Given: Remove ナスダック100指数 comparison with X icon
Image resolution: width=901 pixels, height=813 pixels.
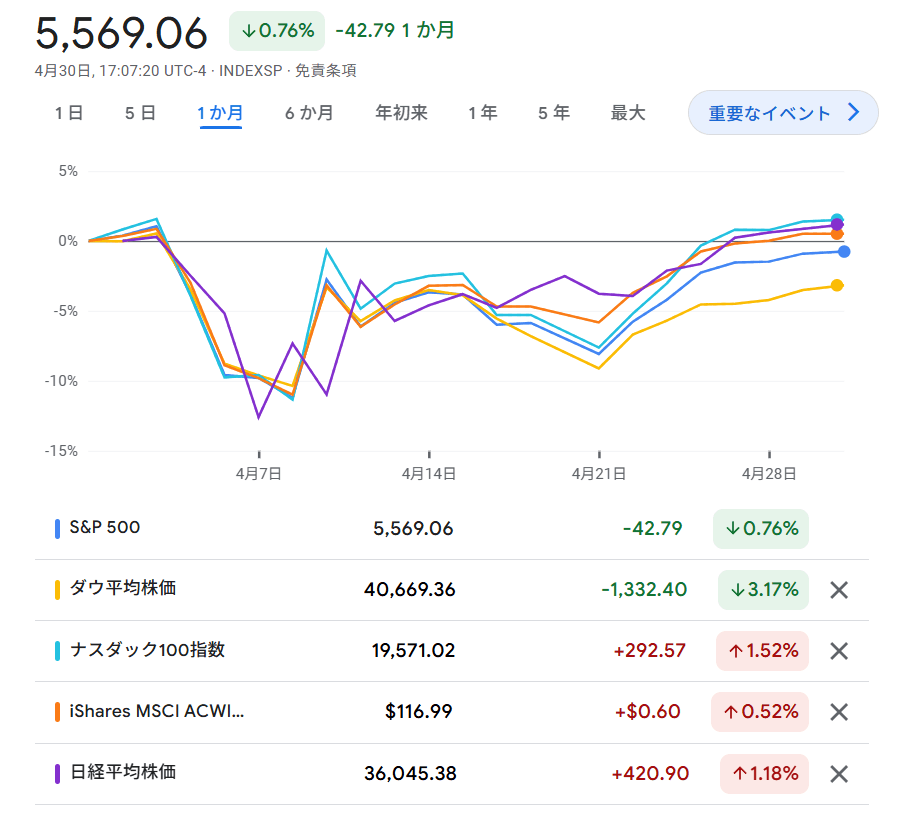Looking at the screenshot, I should pyautogui.click(x=839, y=651).
